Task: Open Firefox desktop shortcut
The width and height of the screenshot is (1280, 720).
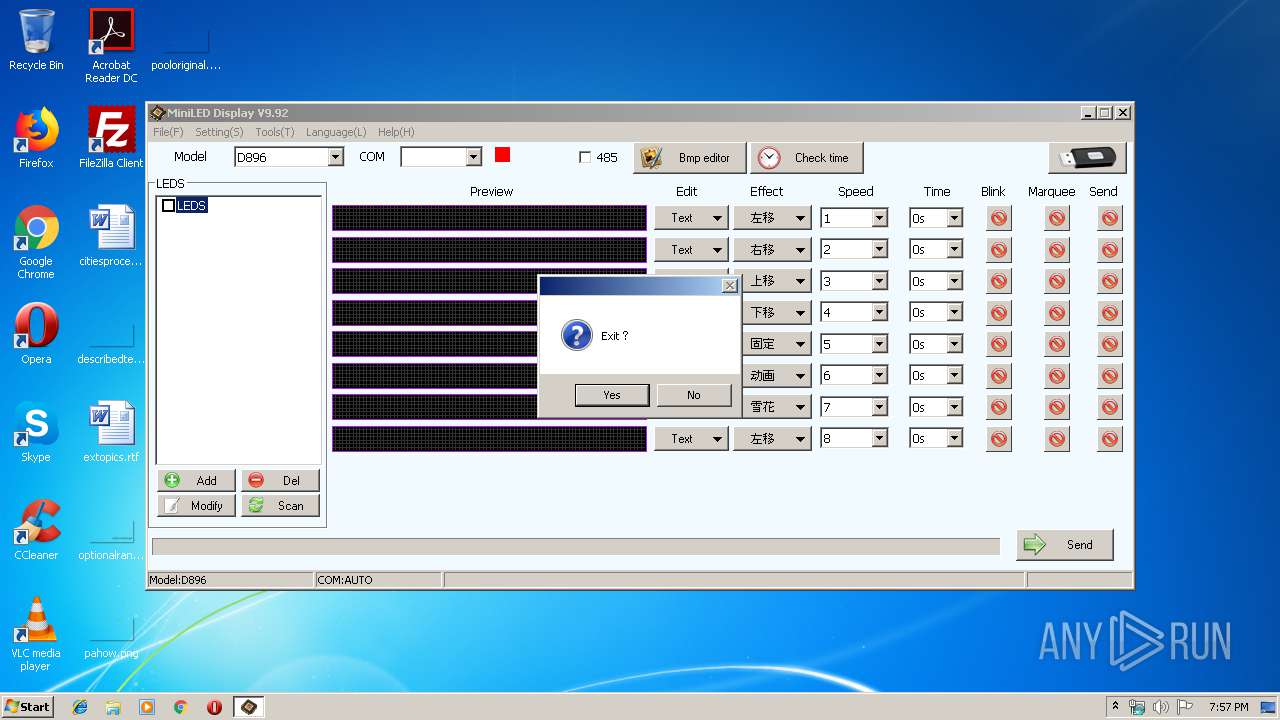Action: (x=36, y=138)
